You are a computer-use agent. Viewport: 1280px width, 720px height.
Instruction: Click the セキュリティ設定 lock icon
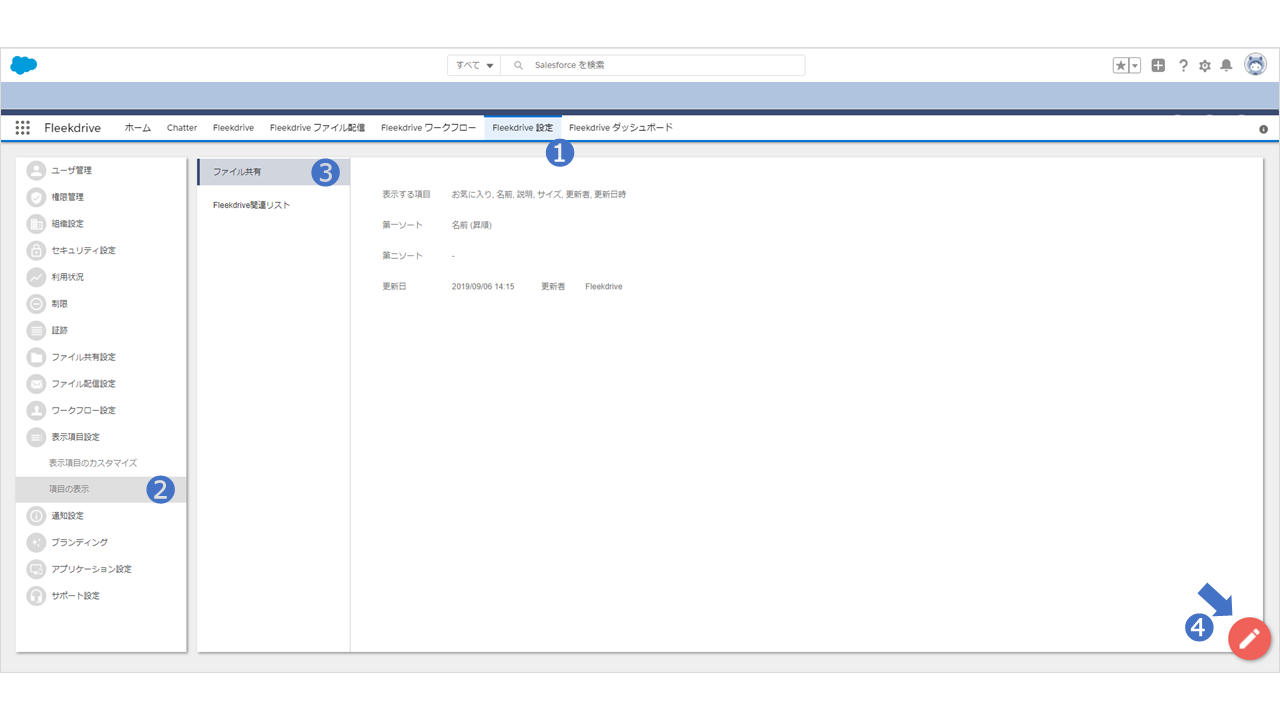pyautogui.click(x=36, y=250)
